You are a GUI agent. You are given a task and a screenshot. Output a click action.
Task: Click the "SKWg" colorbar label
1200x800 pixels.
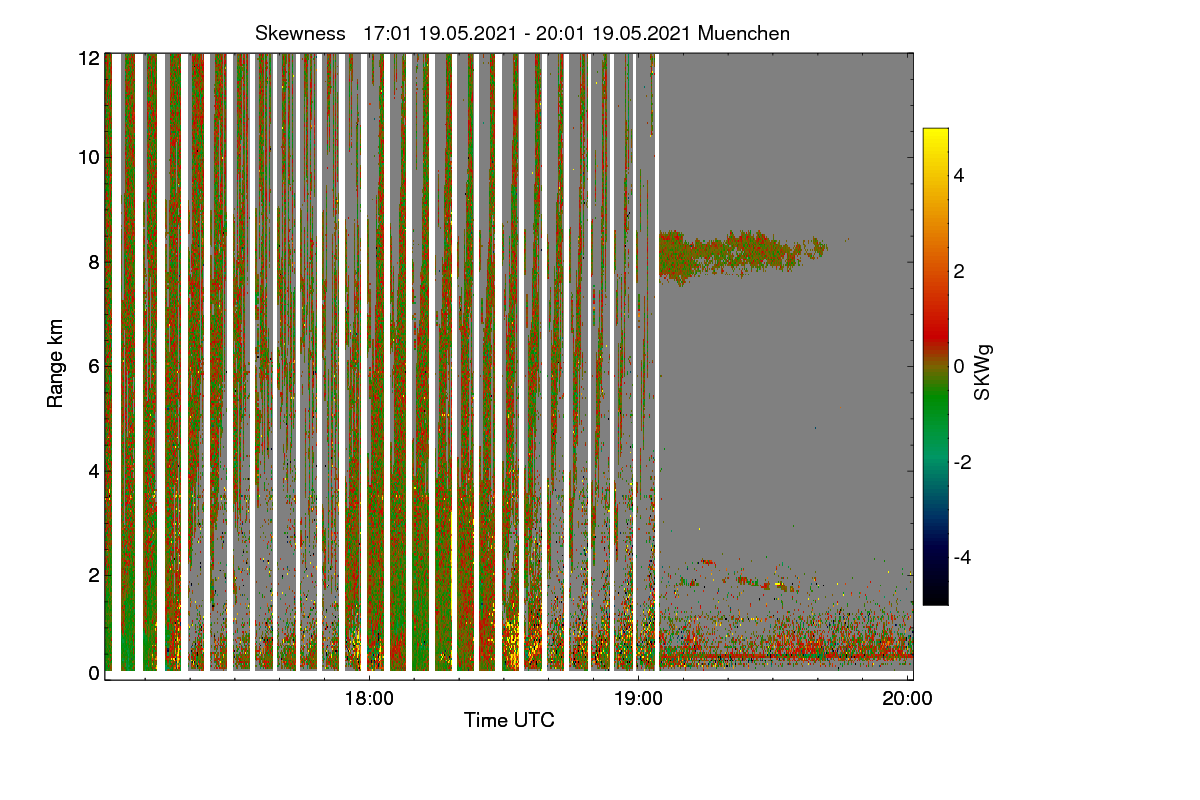(983, 371)
